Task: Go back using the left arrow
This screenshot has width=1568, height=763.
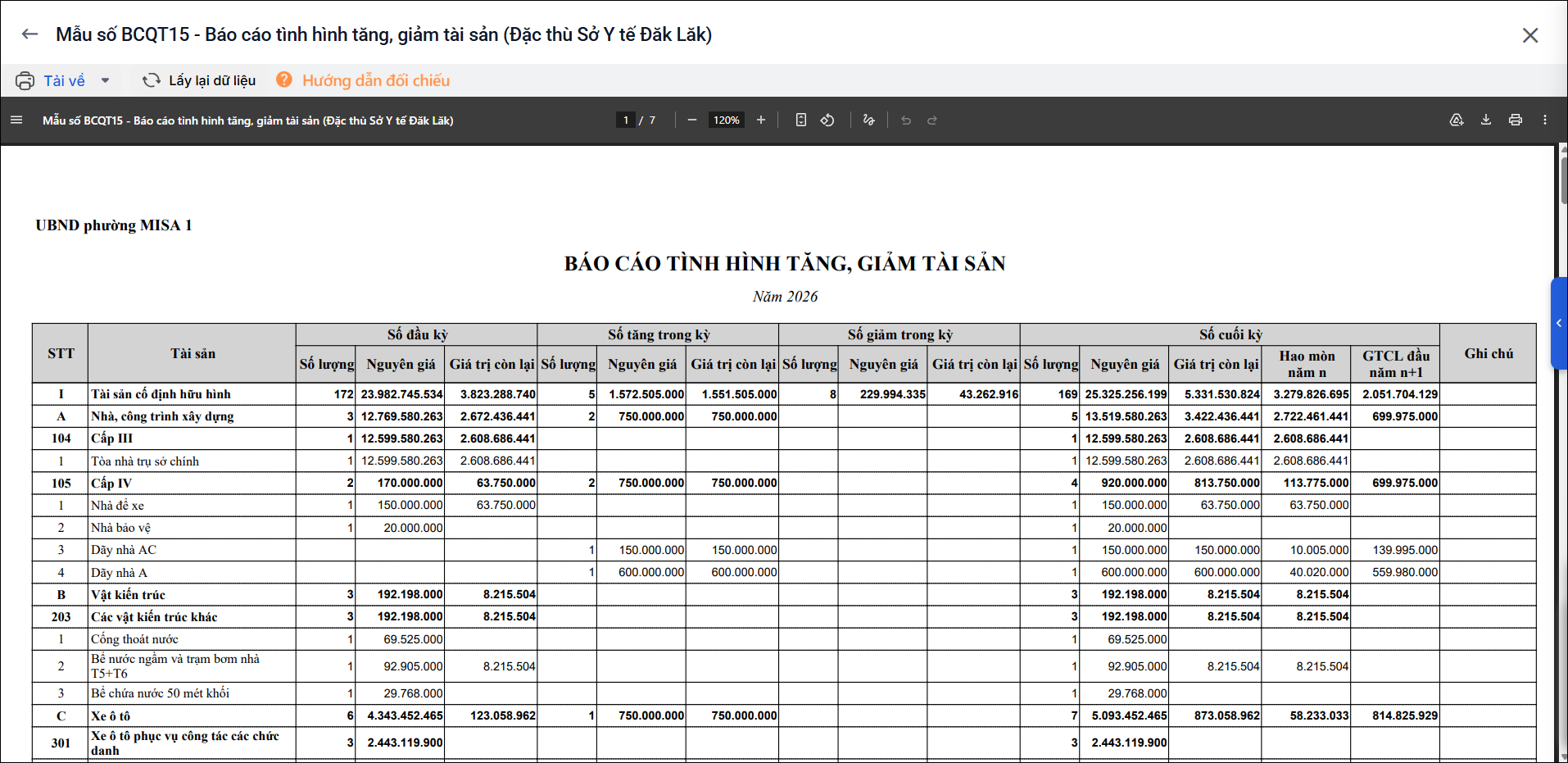Action: coord(30,34)
